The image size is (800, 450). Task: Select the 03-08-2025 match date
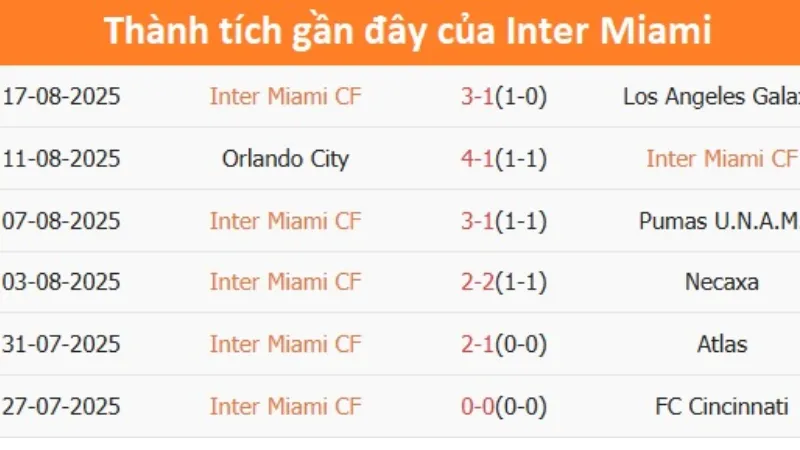click(x=61, y=283)
